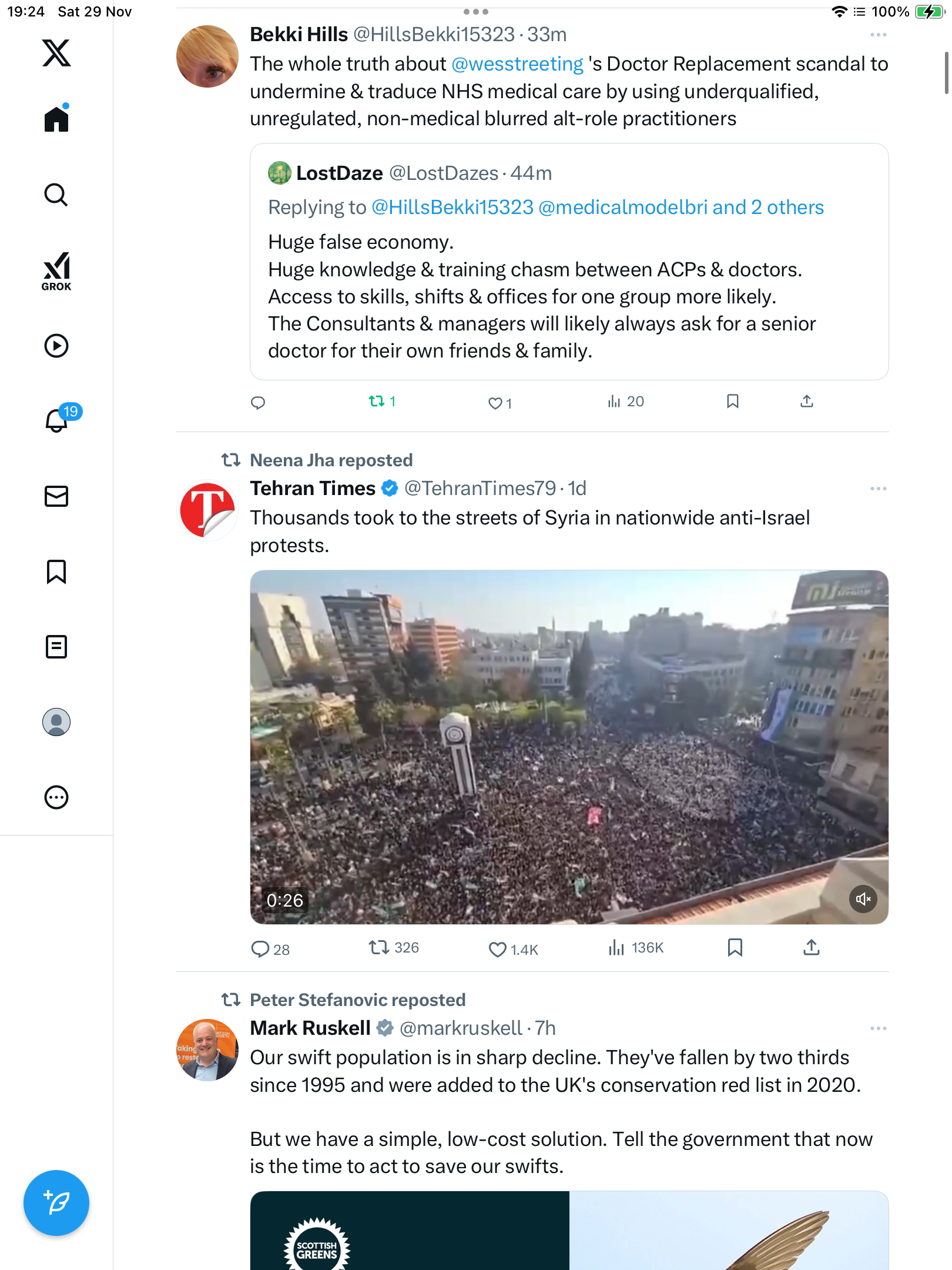Share the Tehran Times post
Viewport: 952px width, 1270px height.
(x=811, y=947)
